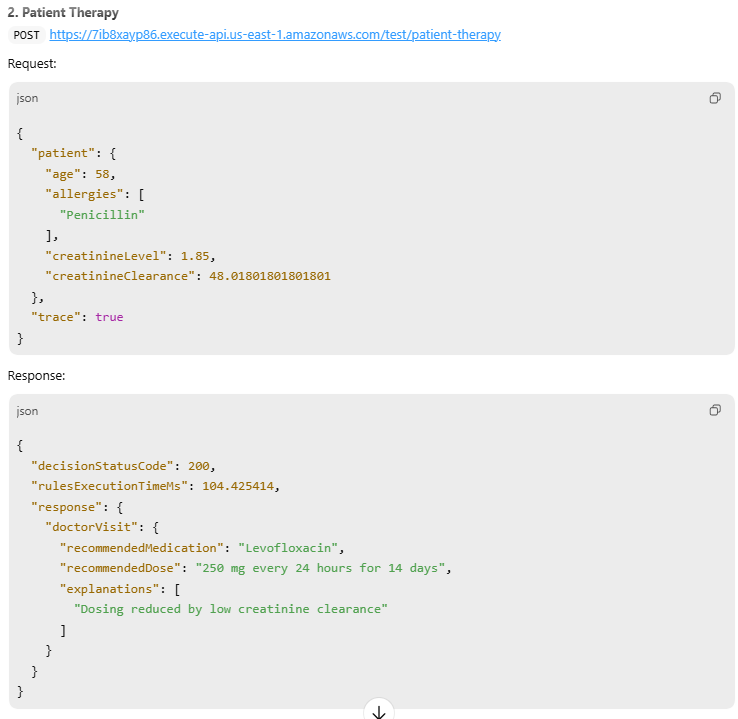Click the trace value "true"
Screen dimensions: 738x719
pyautogui.click(x=110, y=317)
